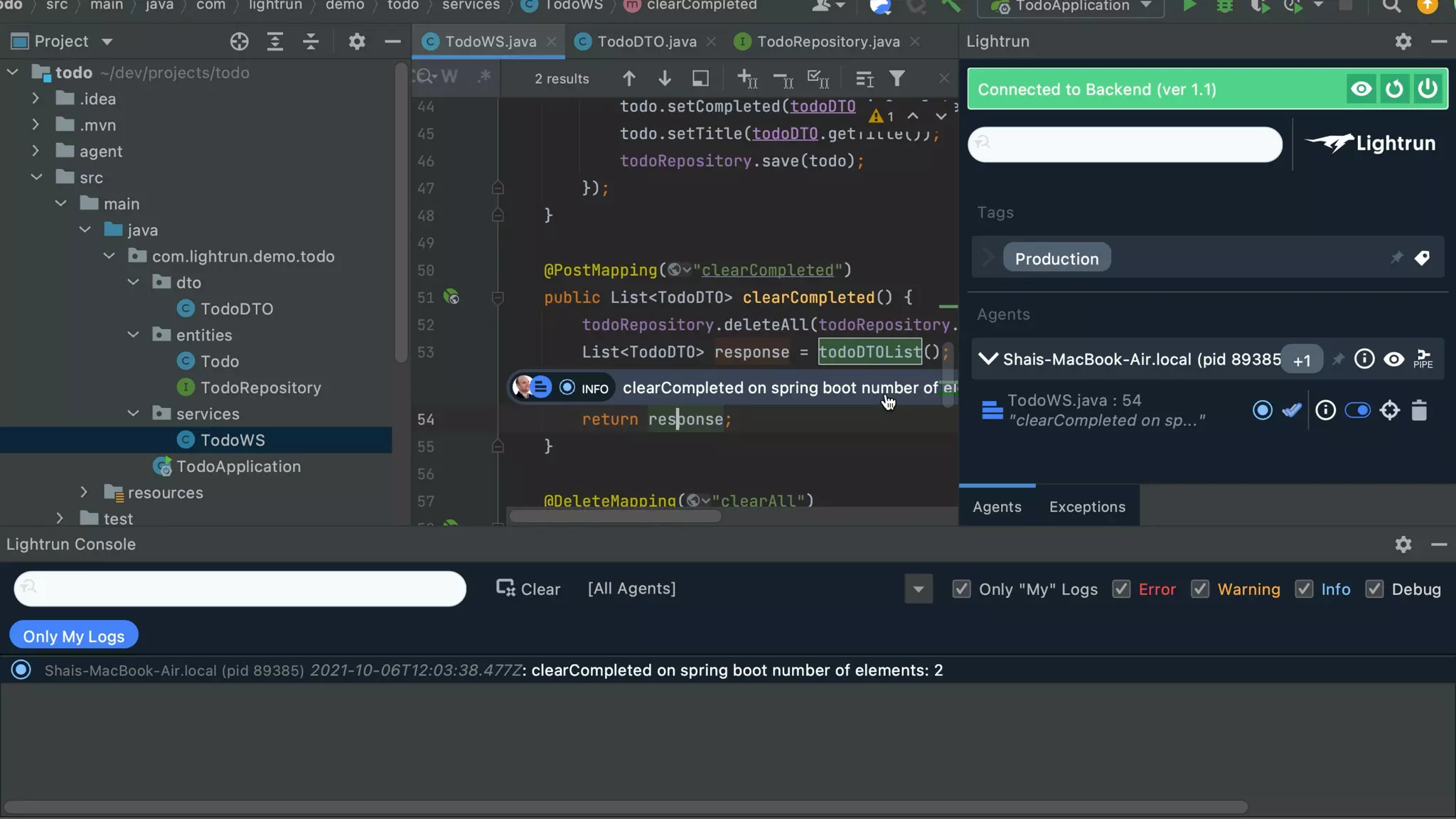Click info icon for TodoWS.java : 54 action
Screen dimensions: 1456x819
[x=1325, y=410]
